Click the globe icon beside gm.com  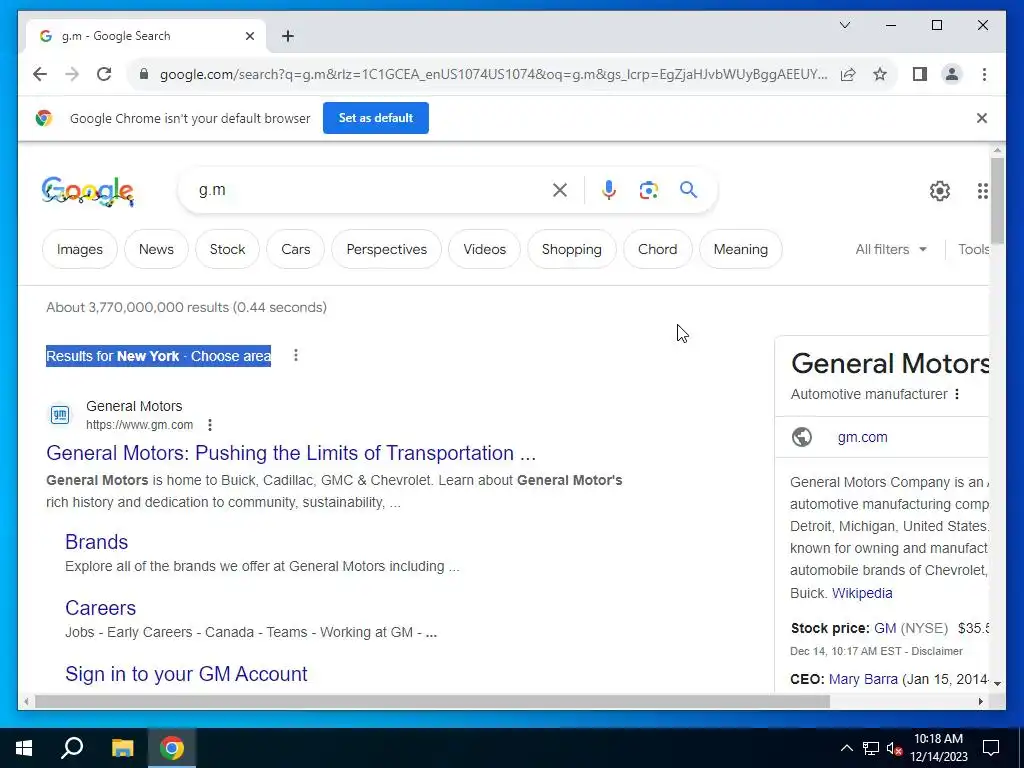tap(802, 437)
